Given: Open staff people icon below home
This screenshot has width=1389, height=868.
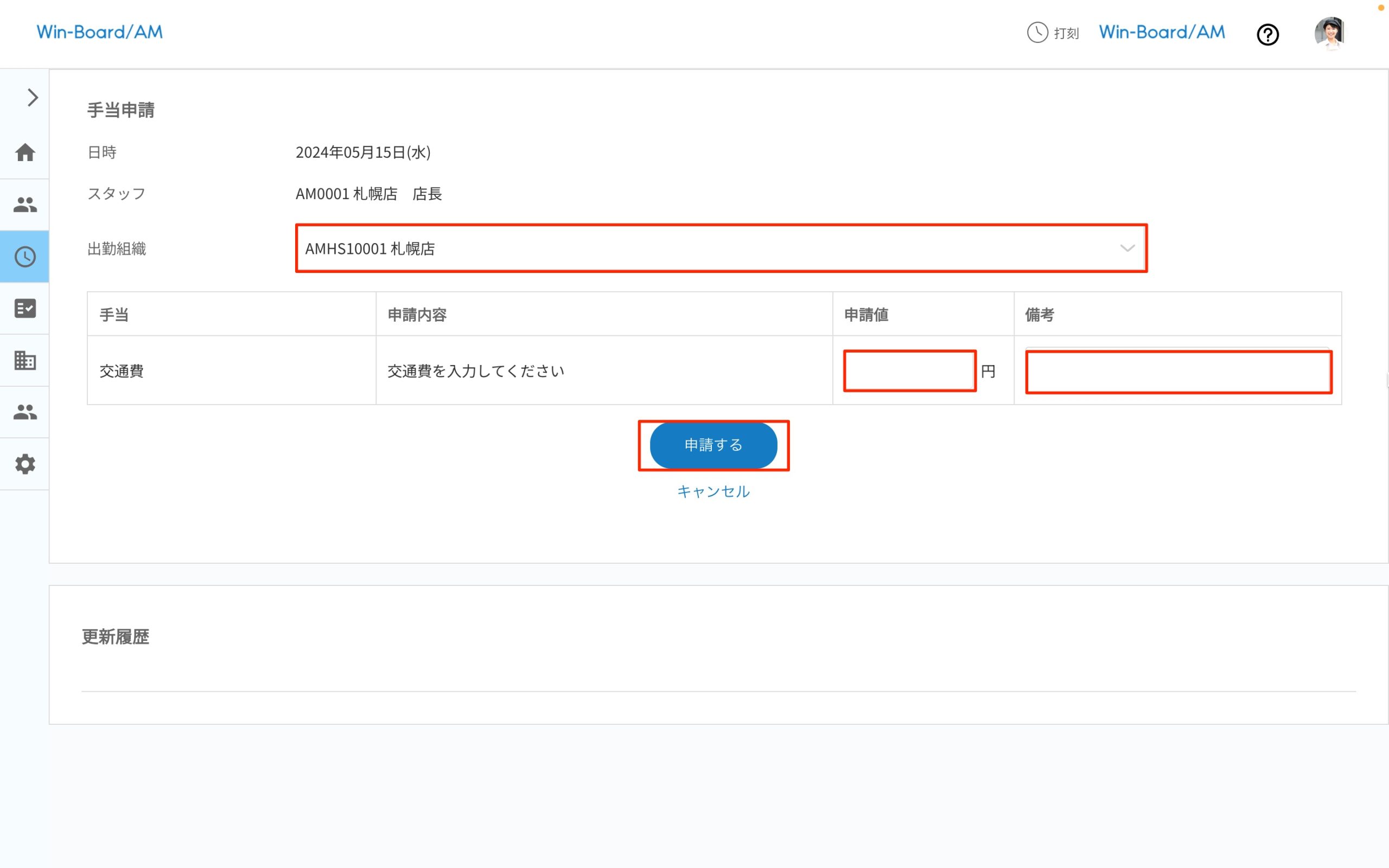Looking at the screenshot, I should [24, 205].
